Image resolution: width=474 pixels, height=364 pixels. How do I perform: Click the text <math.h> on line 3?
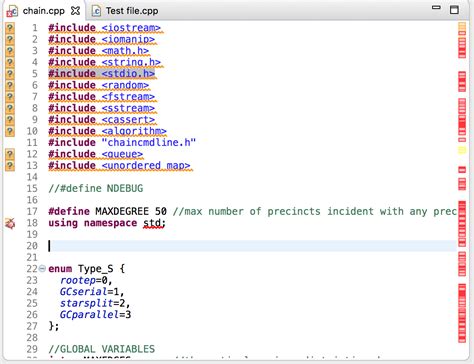point(125,51)
